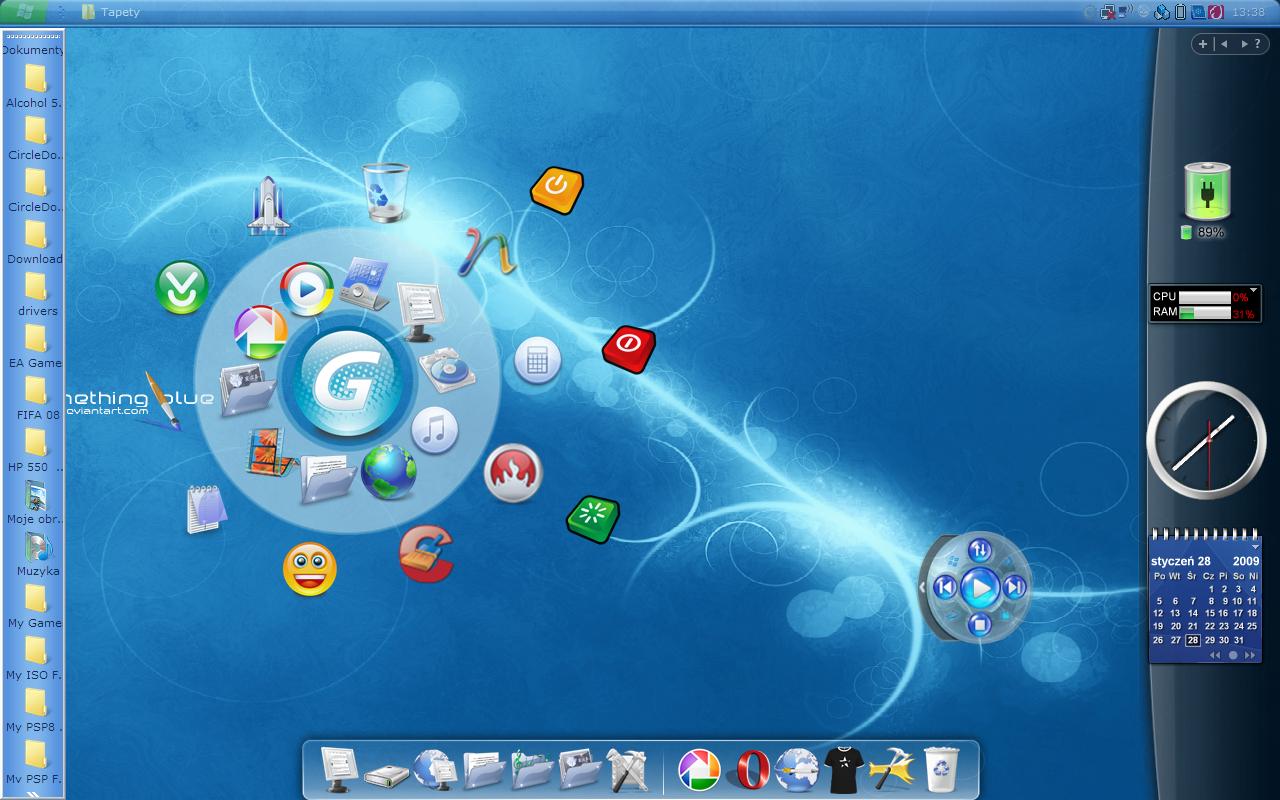Click the central G dock button
The image size is (1280, 800).
(x=348, y=385)
